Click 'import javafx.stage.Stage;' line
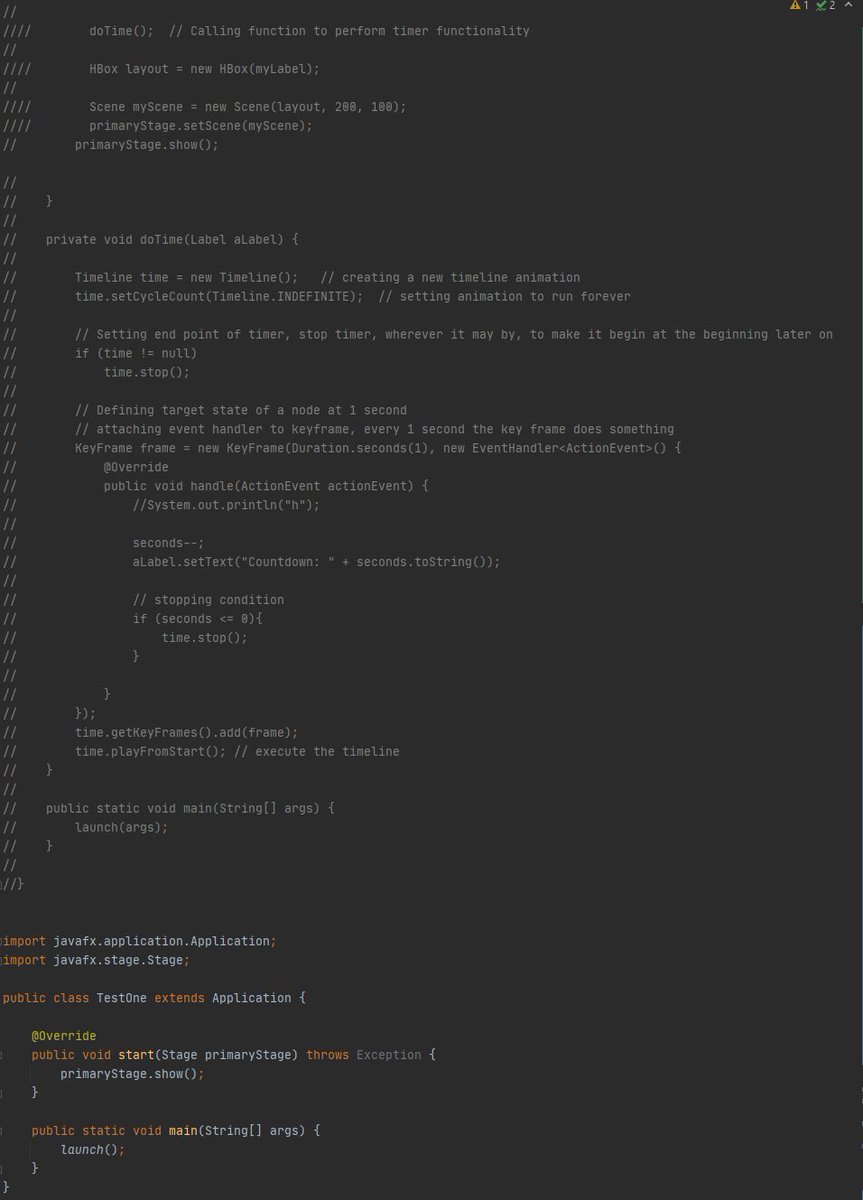This screenshot has width=863, height=1200. click(95, 960)
